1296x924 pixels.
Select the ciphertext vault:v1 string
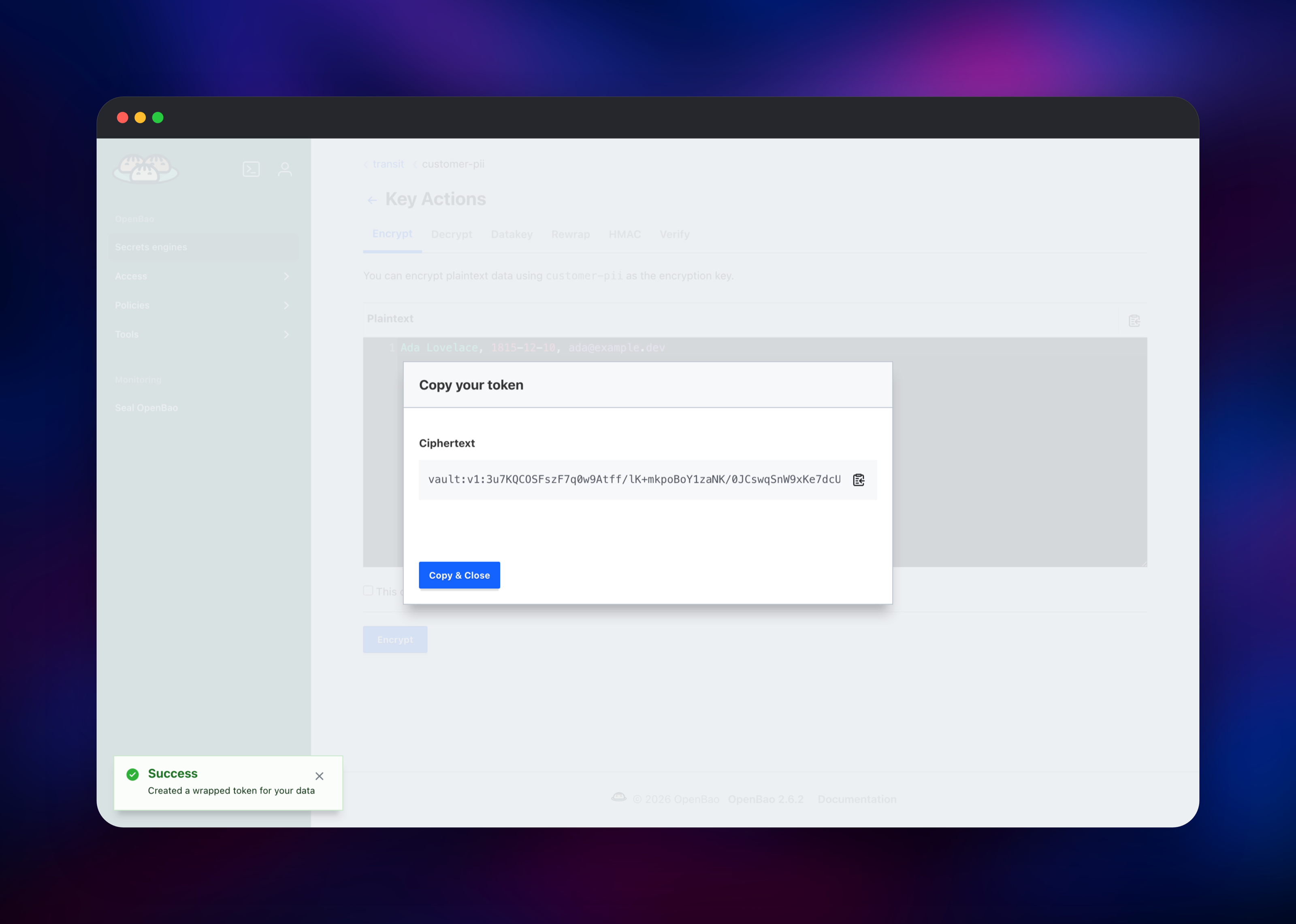pyautogui.click(x=634, y=480)
